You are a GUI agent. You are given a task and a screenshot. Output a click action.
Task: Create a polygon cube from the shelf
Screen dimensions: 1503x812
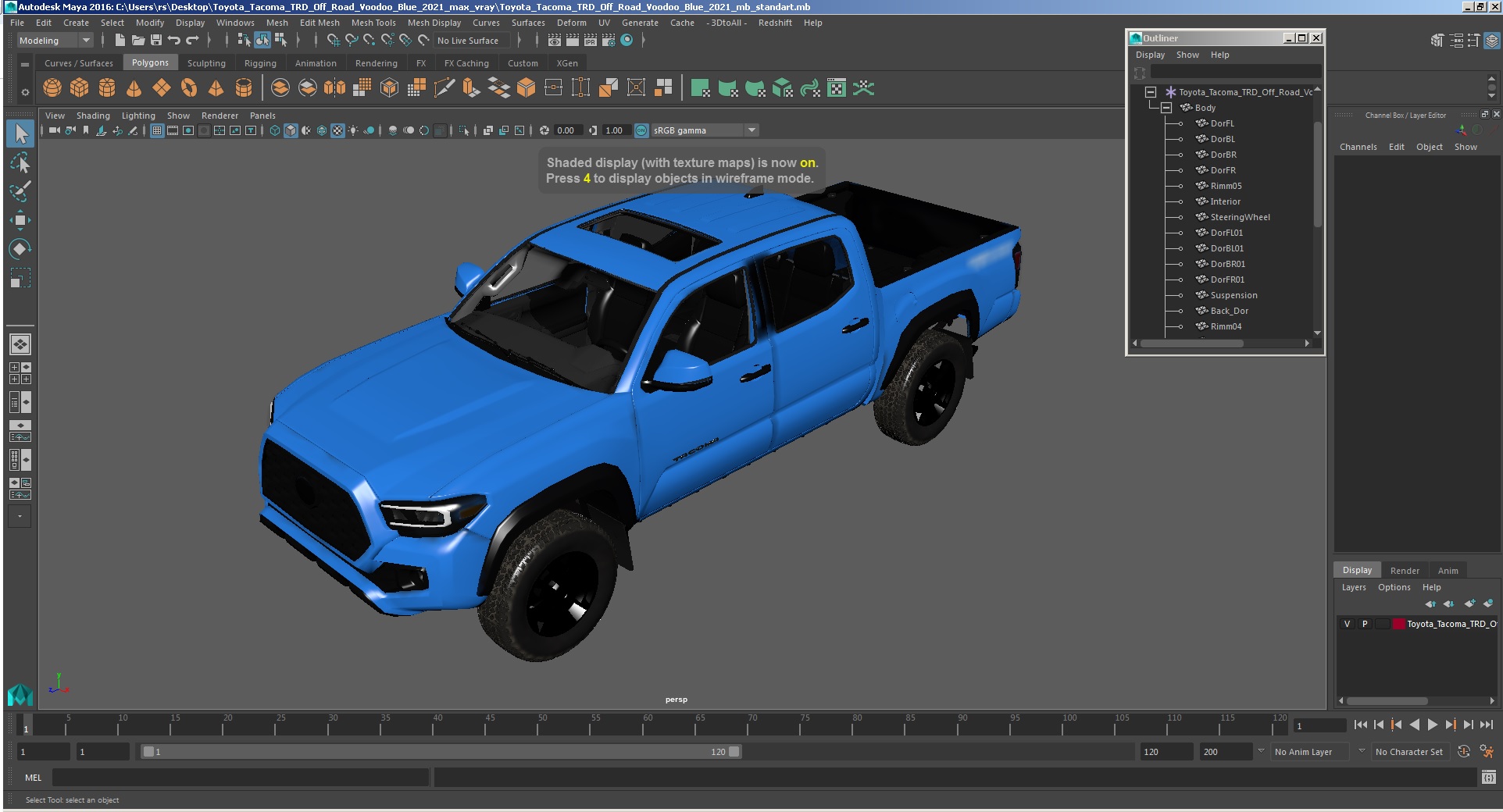(80, 88)
